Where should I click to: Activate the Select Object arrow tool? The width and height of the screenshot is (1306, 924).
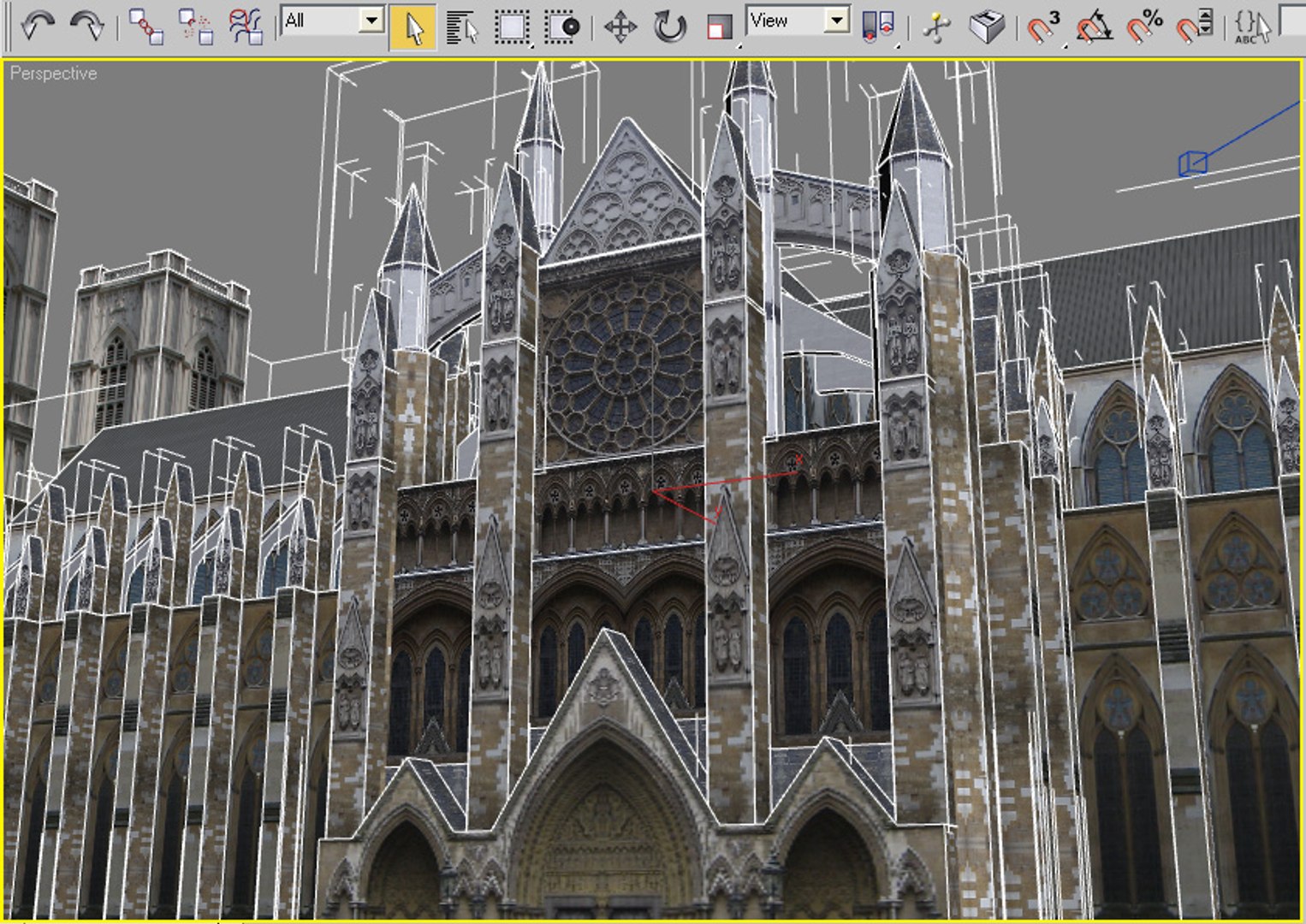tap(413, 27)
